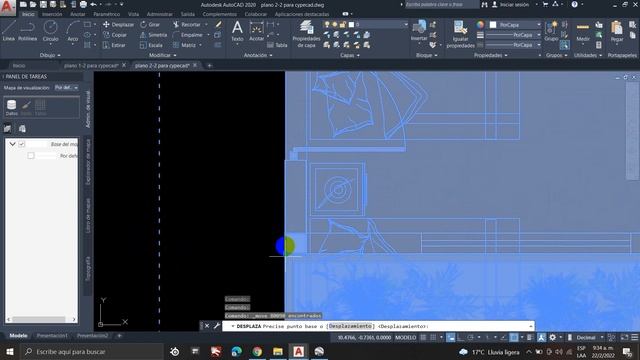Open the Administrar ribbon tab
Image resolution: width=640 pixels, height=360 pixels.
[x=160, y=14]
